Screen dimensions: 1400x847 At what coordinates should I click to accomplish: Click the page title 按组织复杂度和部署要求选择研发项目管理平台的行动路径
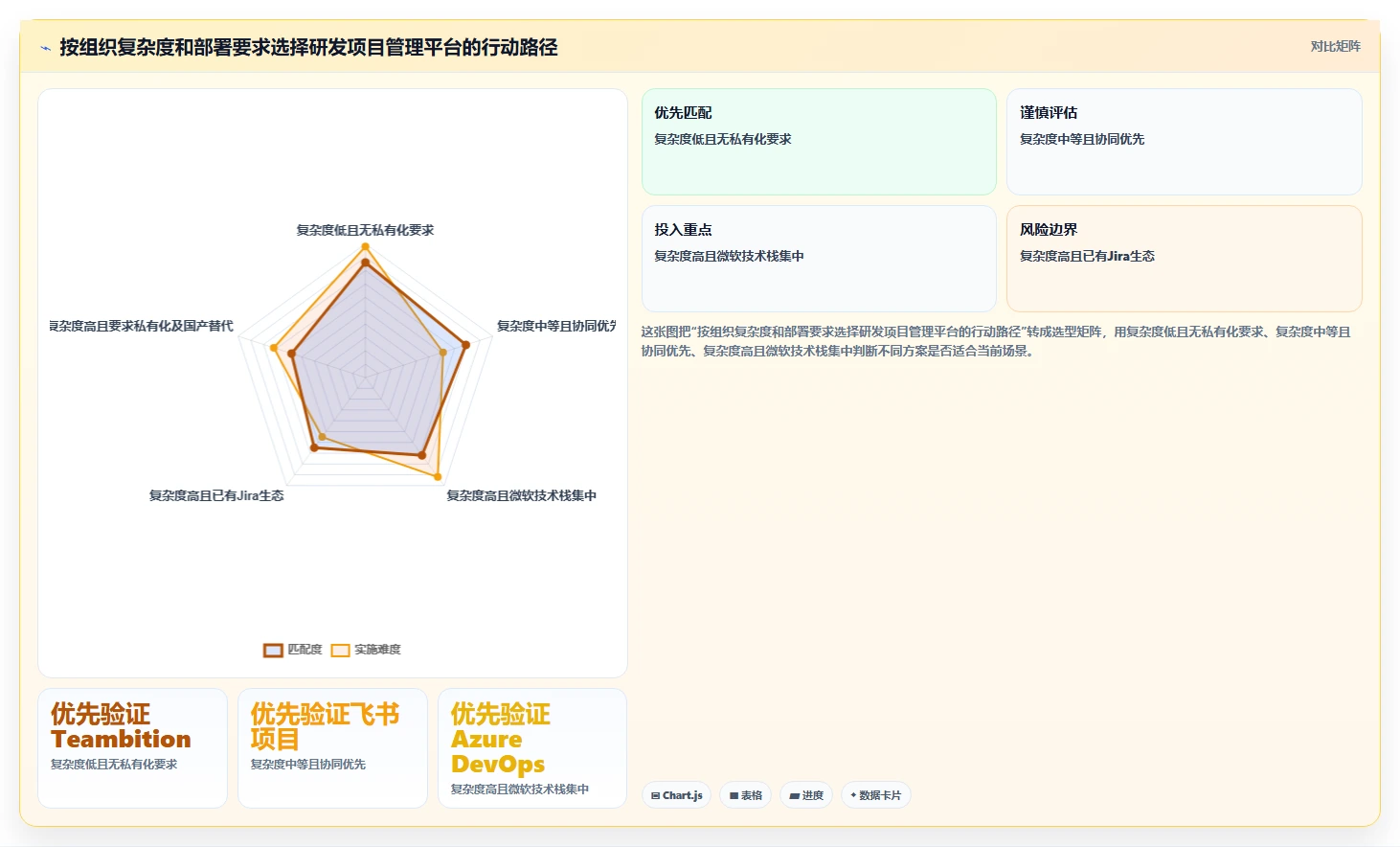[x=308, y=47]
